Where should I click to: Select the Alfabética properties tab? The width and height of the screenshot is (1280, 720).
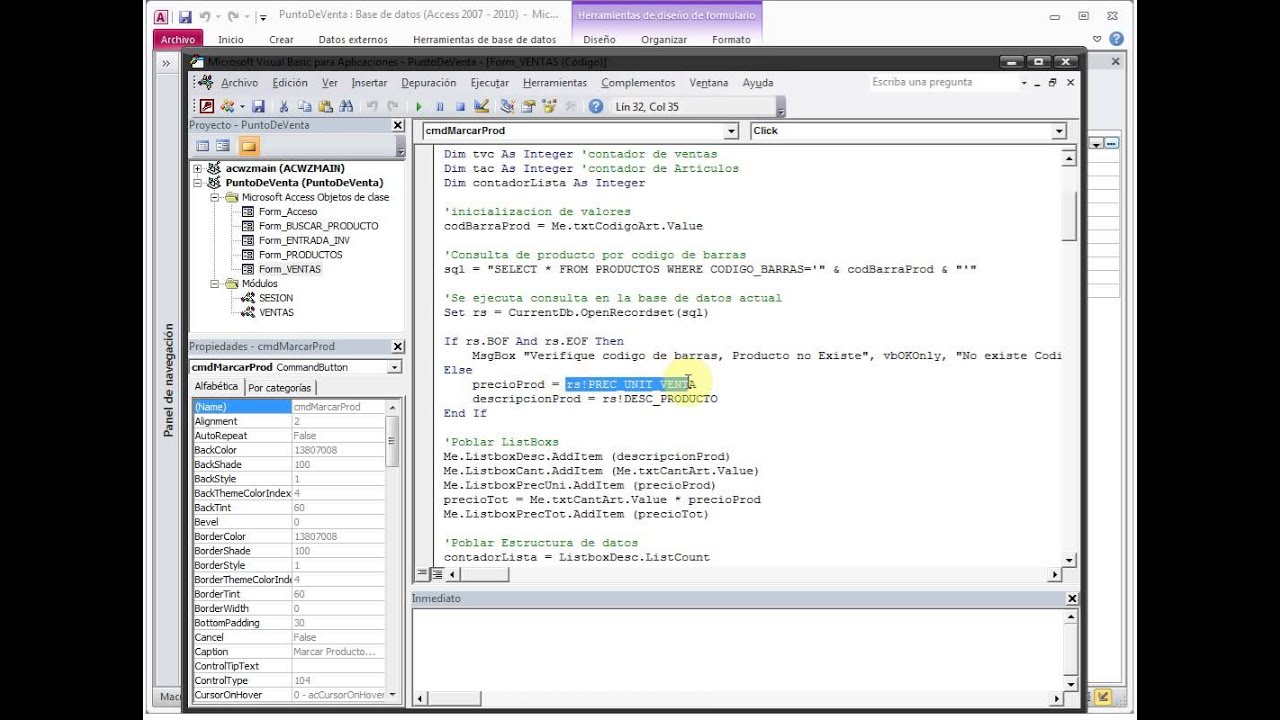click(x=216, y=387)
